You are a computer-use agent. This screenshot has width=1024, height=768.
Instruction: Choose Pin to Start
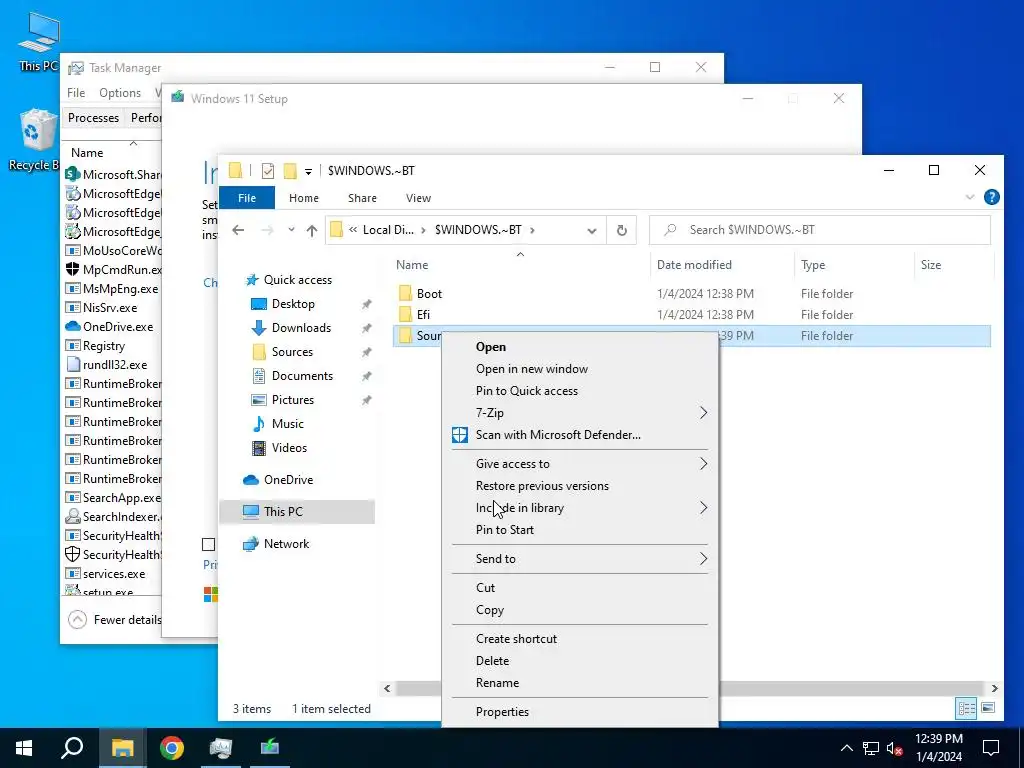point(504,530)
